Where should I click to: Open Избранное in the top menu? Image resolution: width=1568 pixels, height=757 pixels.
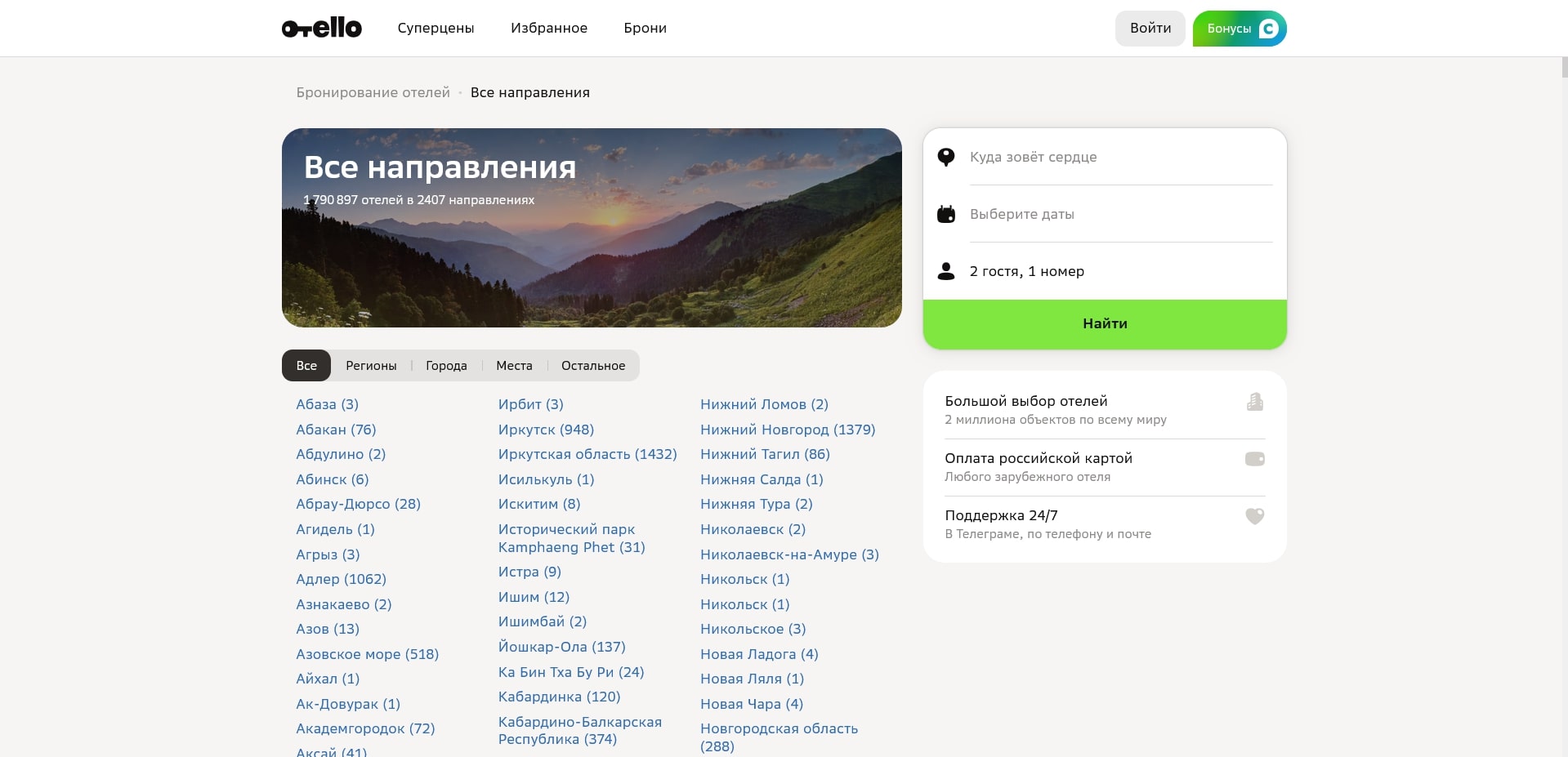[548, 29]
